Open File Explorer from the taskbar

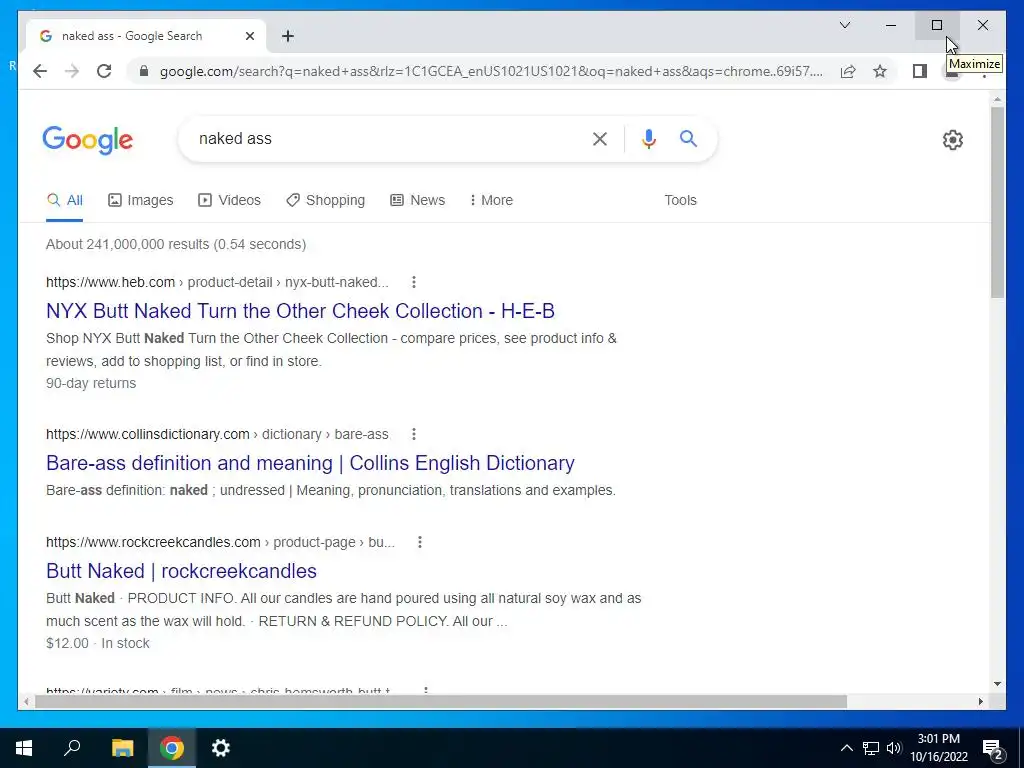pos(122,748)
